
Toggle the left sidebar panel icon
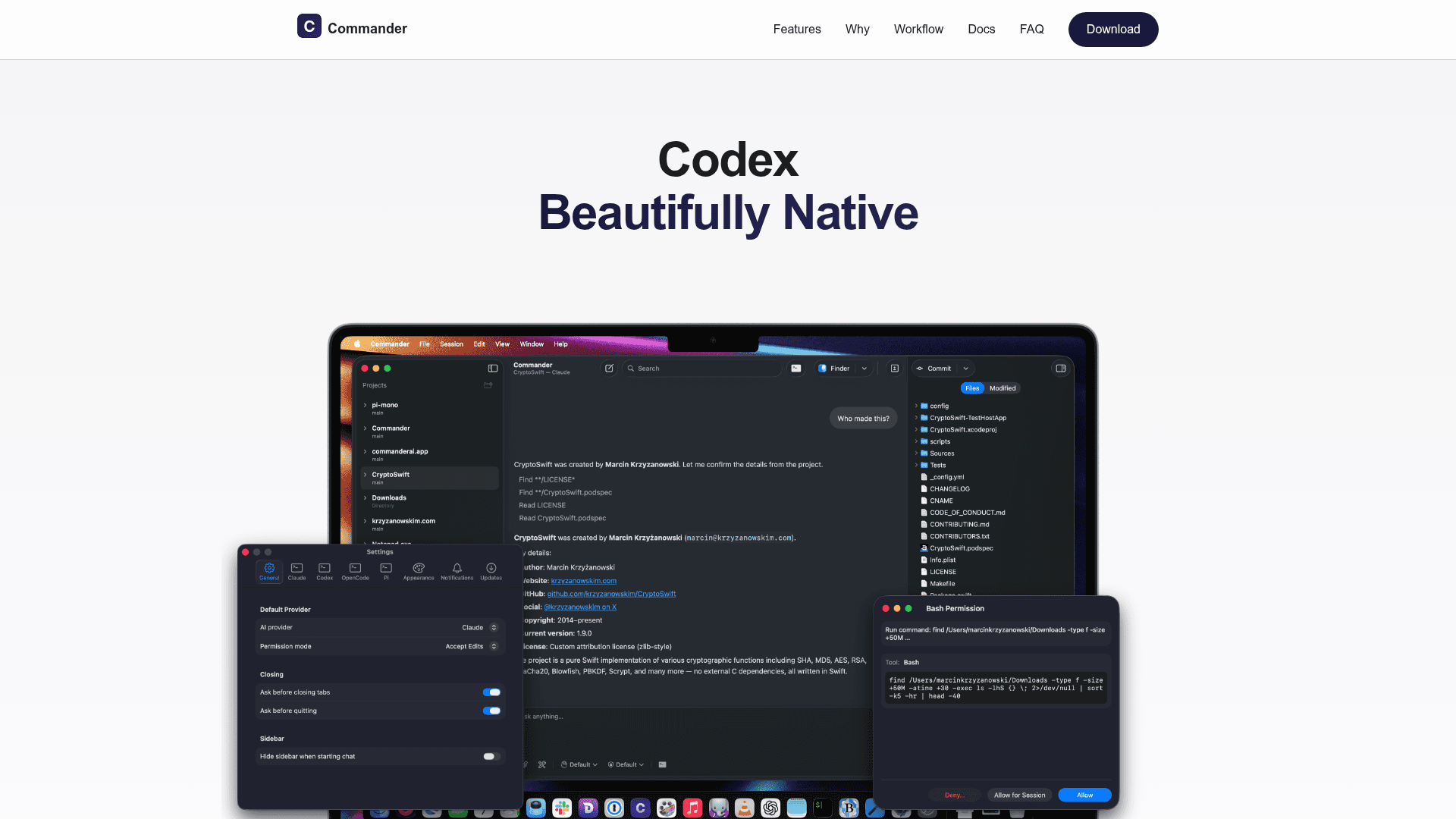point(493,369)
